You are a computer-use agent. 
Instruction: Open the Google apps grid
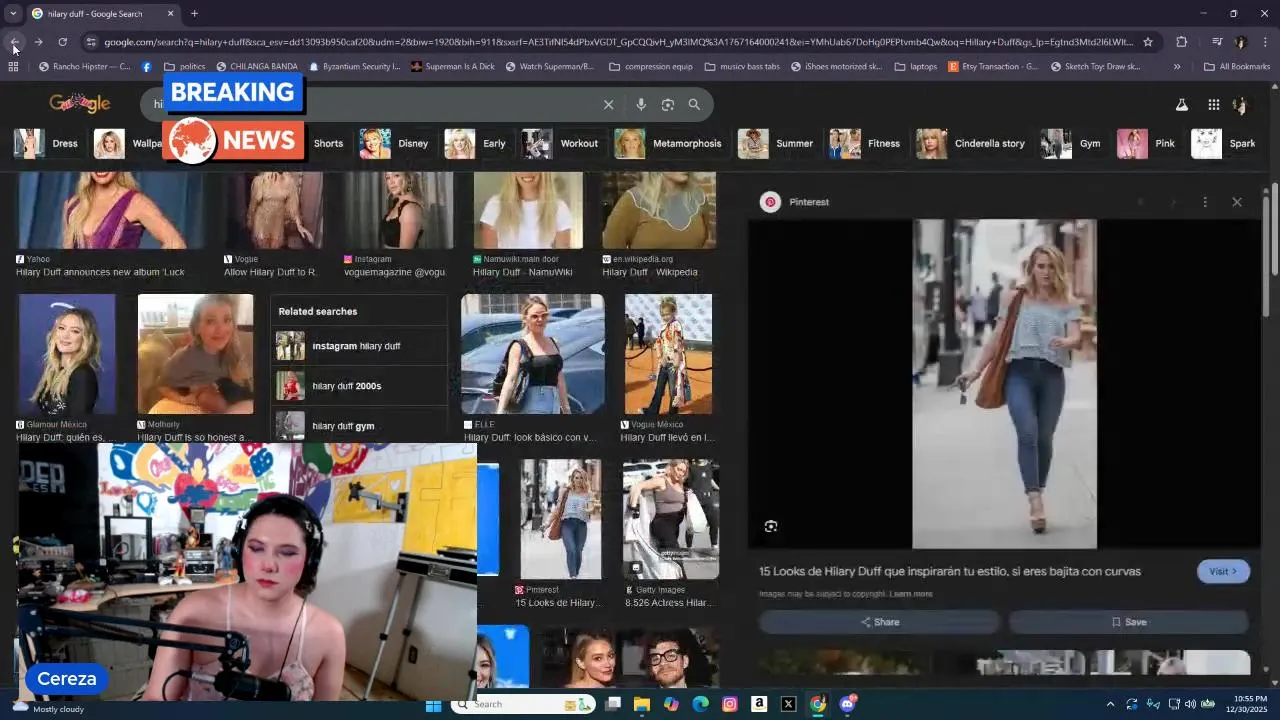1213,104
